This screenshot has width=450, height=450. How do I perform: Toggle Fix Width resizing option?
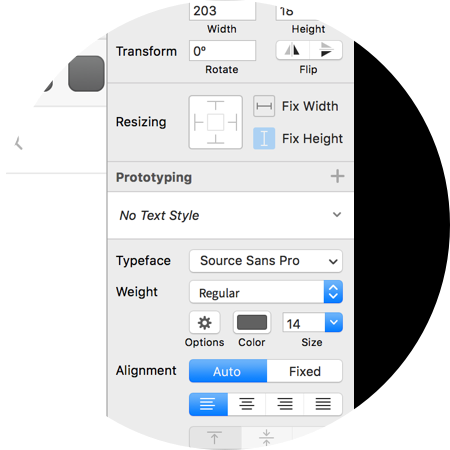264,106
